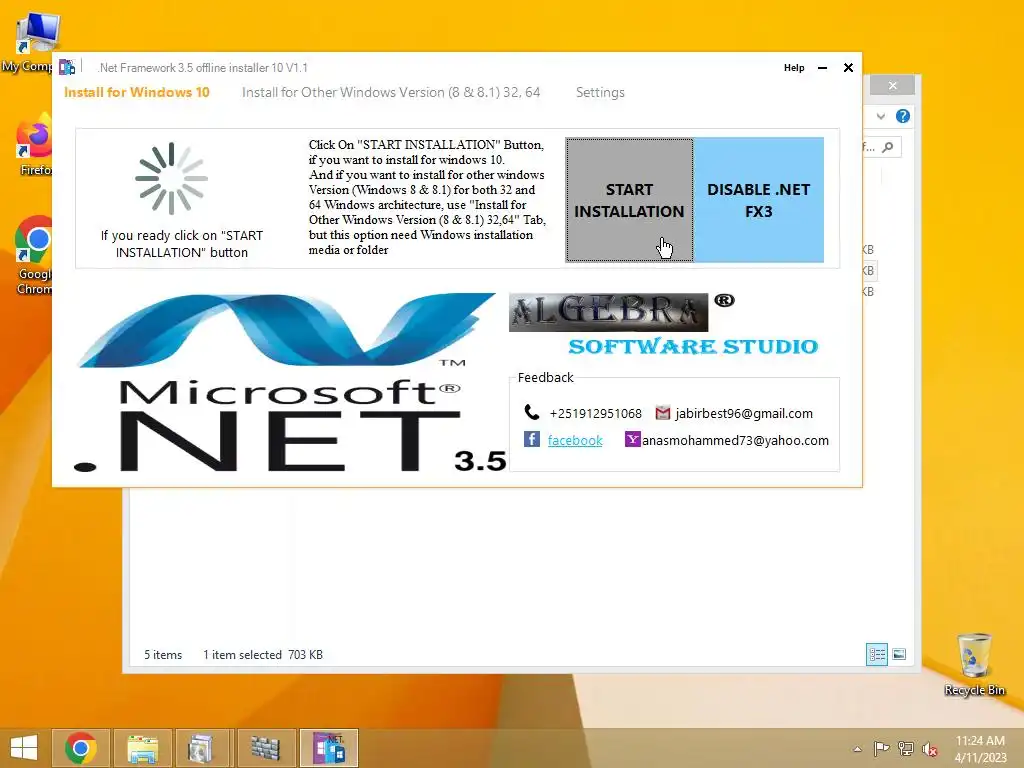Switch Explorer to details view

(x=876, y=654)
